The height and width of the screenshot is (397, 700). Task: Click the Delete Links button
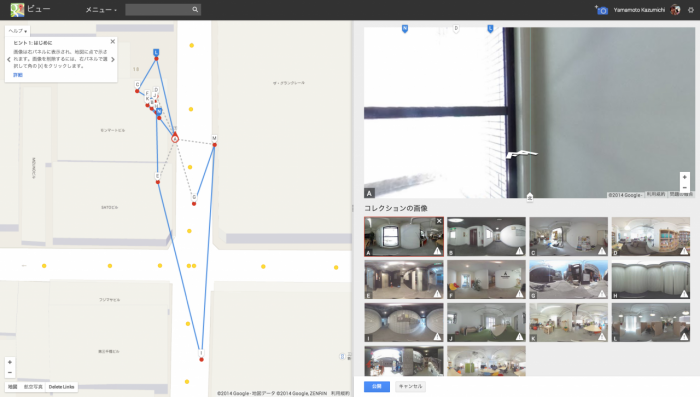point(62,387)
